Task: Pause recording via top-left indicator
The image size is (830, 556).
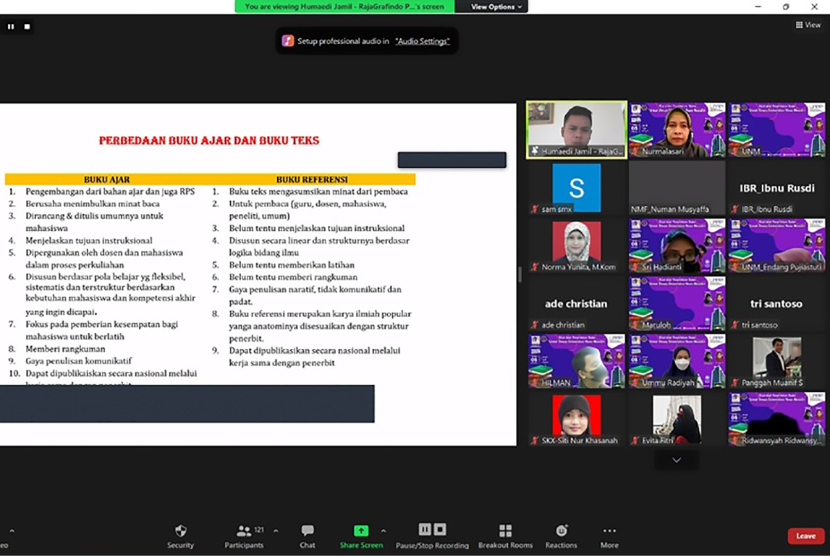Action: coord(12,26)
